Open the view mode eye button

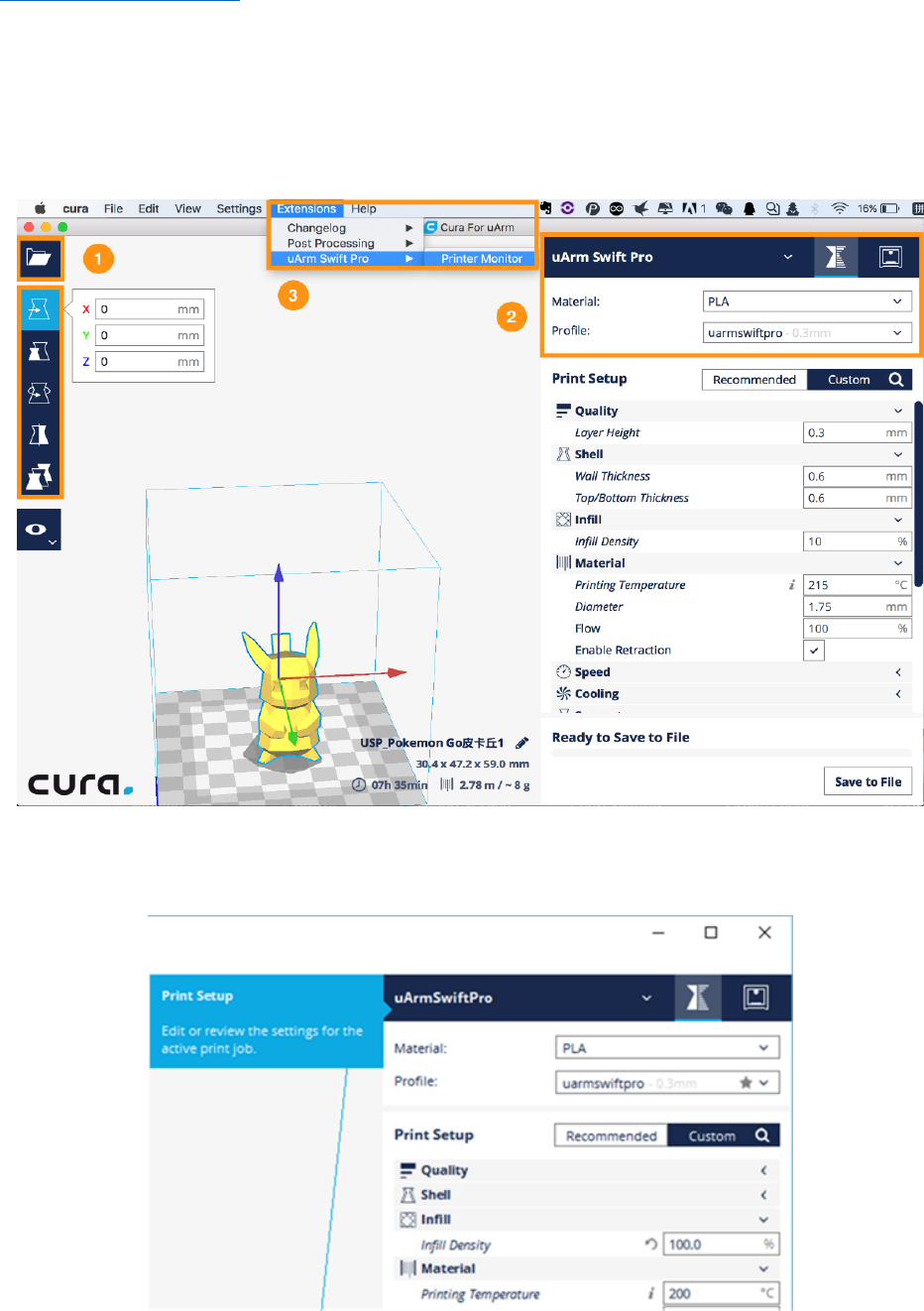[x=39, y=530]
